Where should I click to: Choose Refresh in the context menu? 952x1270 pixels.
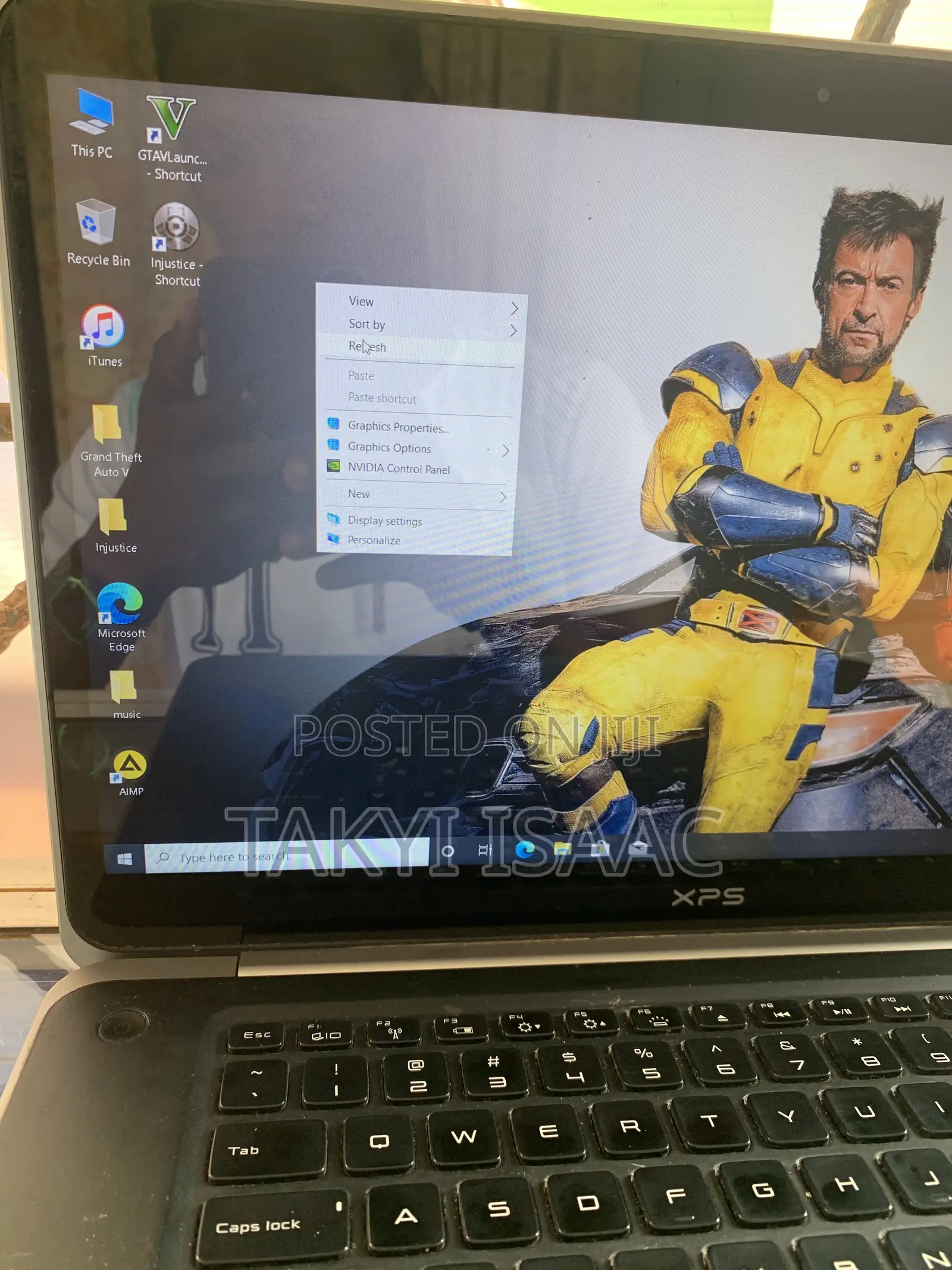point(421,348)
